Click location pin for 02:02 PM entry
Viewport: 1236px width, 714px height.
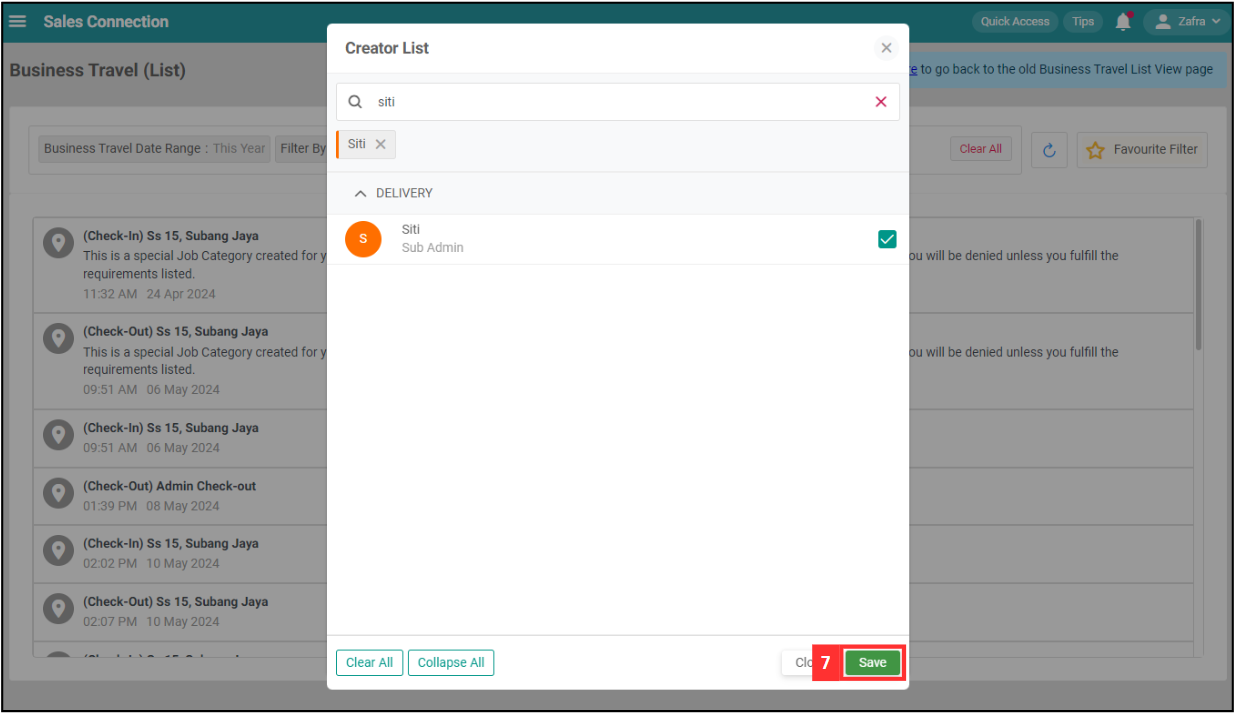click(x=58, y=550)
